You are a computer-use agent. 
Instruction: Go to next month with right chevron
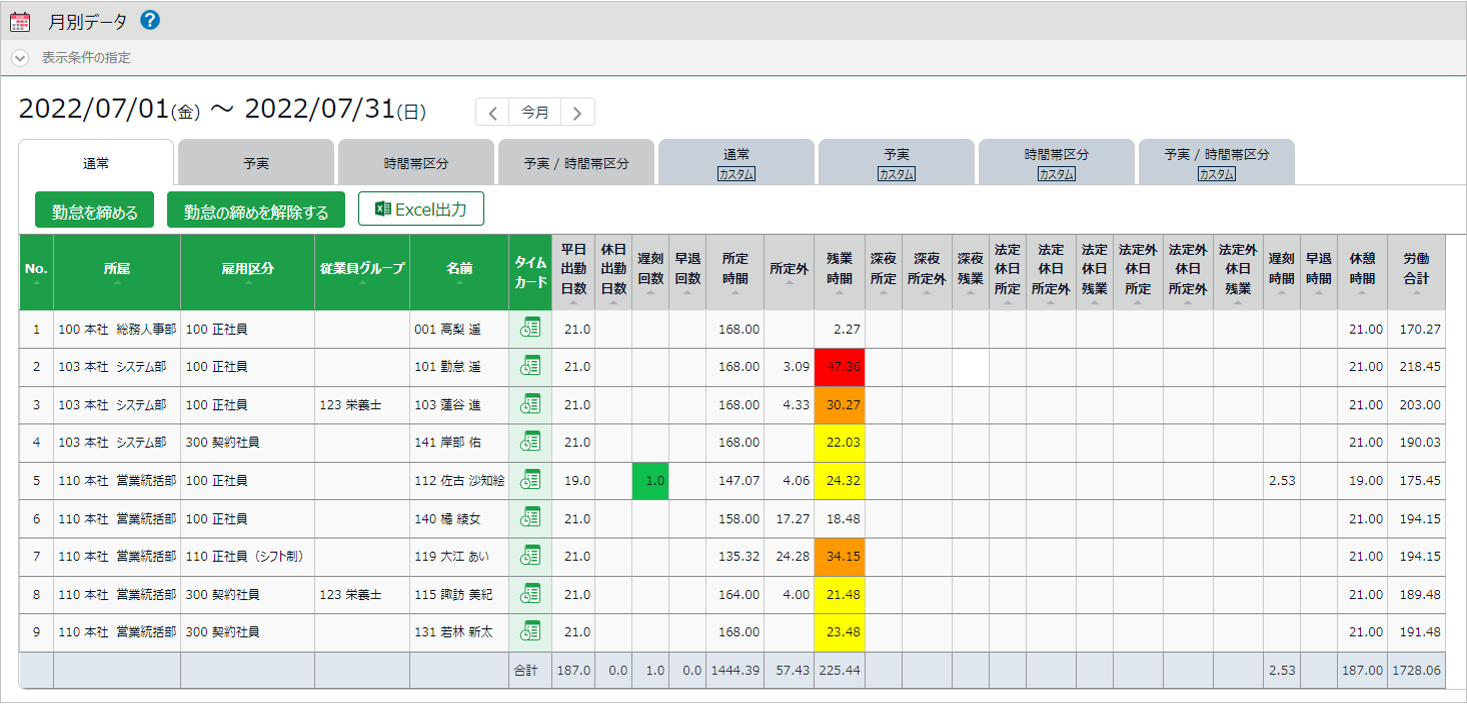pos(577,112)
